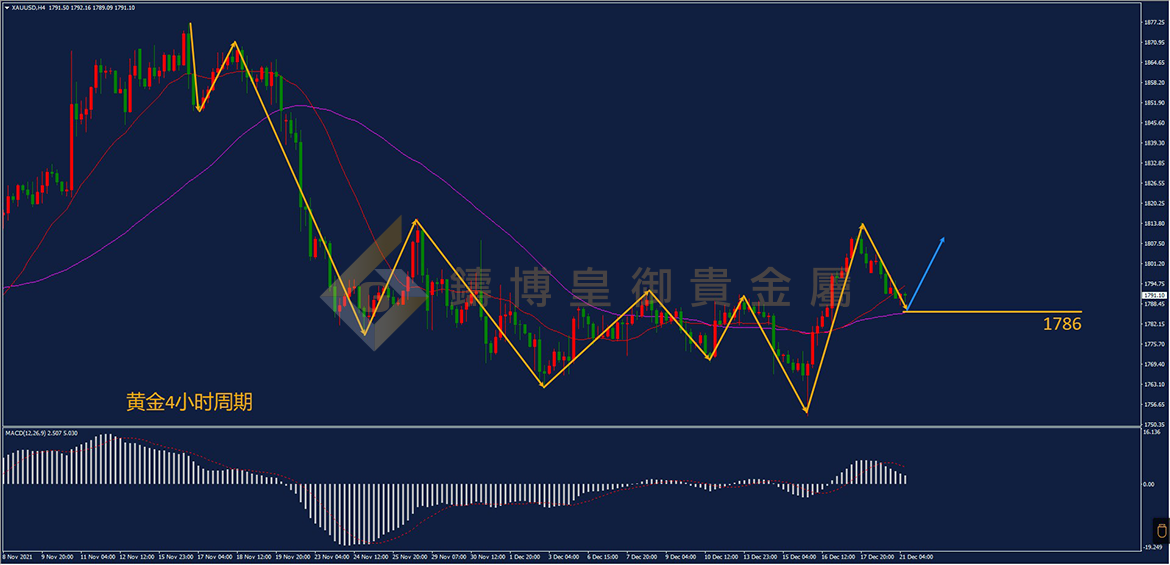Click the 3 Dec 04:00 time label
The image size is (1170, 565).
563,557
